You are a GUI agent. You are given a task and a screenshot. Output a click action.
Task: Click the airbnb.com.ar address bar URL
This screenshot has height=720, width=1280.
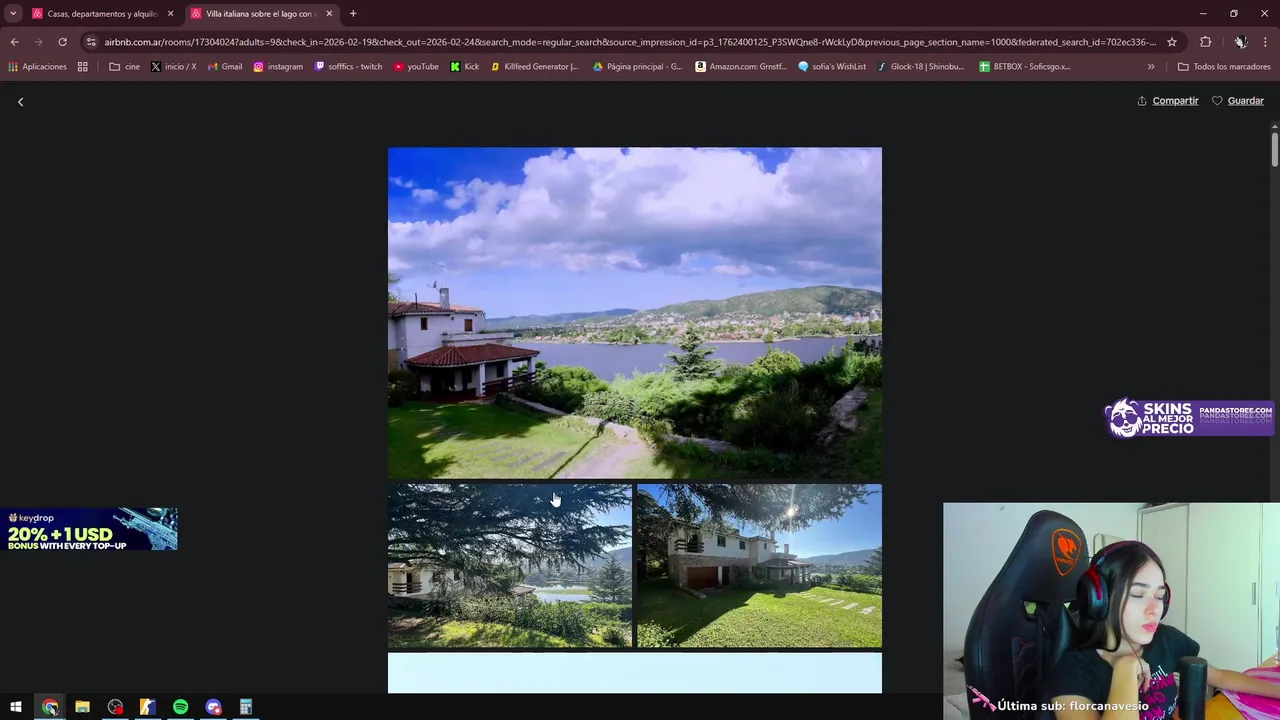coord(630,42)
